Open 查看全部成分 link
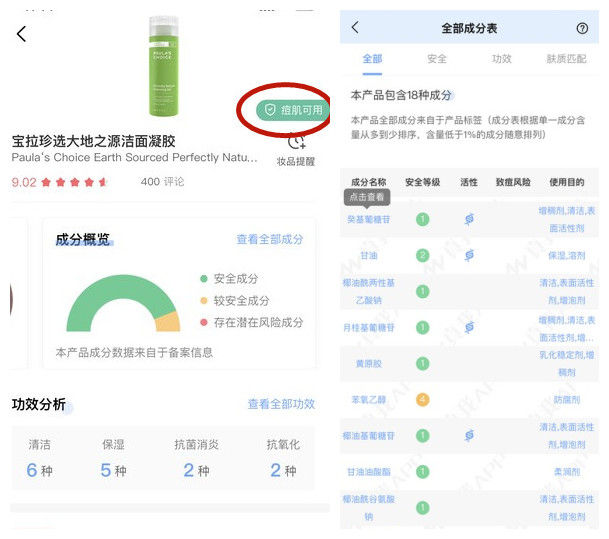 (x=270, y=239)
